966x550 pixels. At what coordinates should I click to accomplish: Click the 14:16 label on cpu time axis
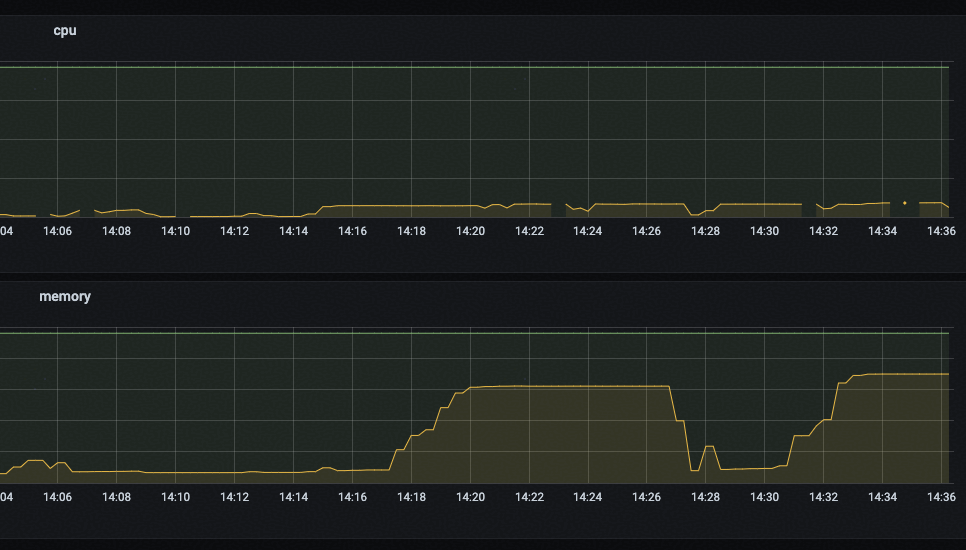(x=352, y=231)
